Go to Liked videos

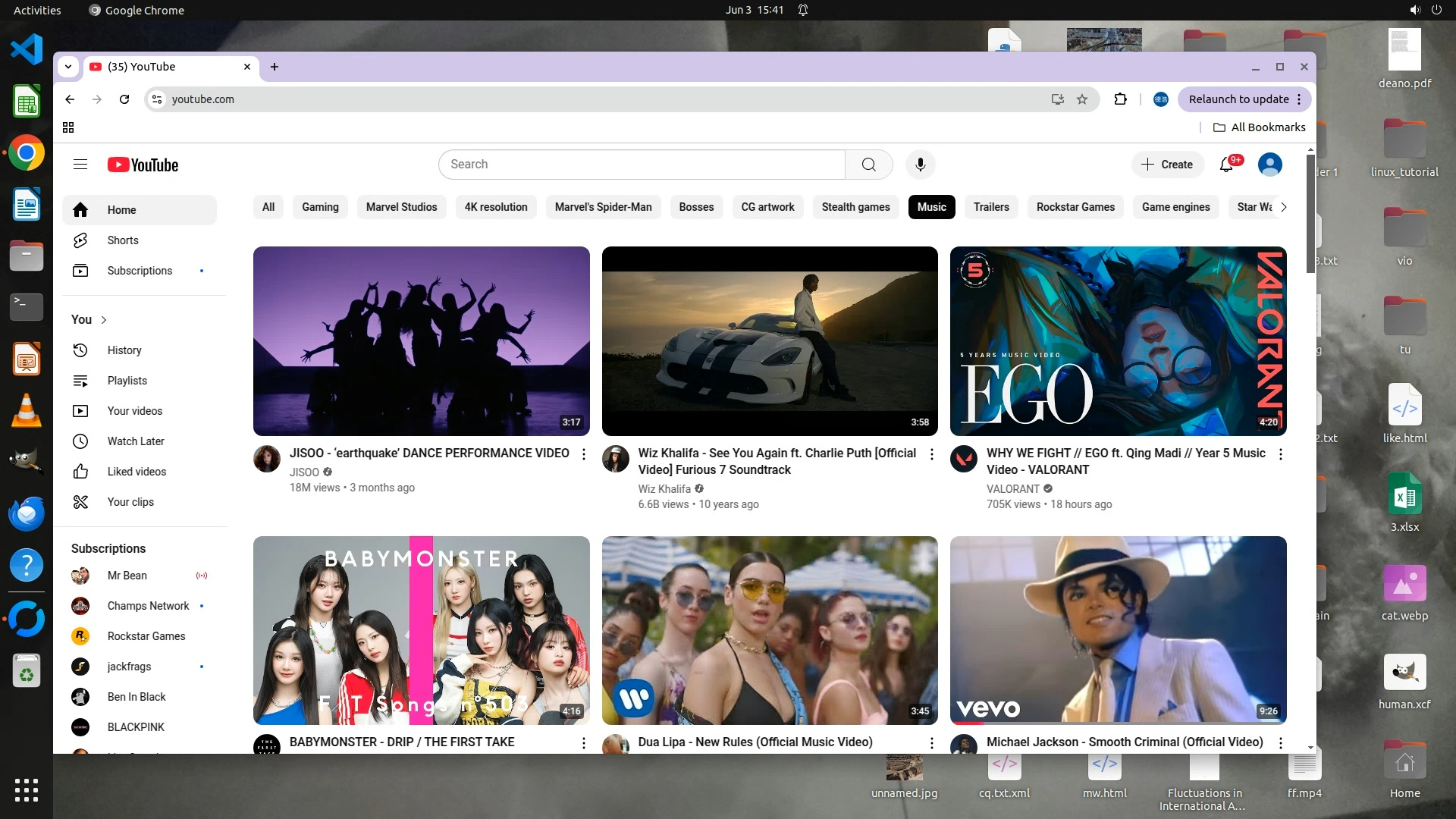pyautogui.click(x=136, y=472)
